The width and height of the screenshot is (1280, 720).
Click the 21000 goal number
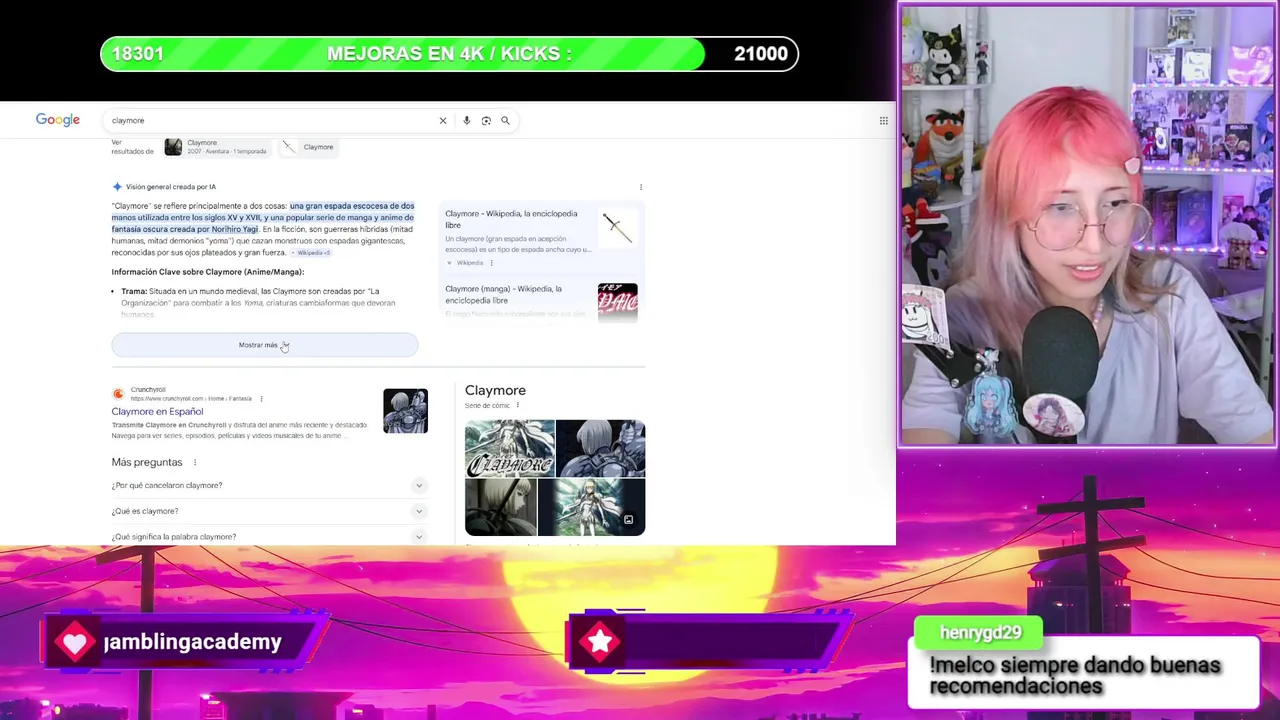tap(761, 54)
